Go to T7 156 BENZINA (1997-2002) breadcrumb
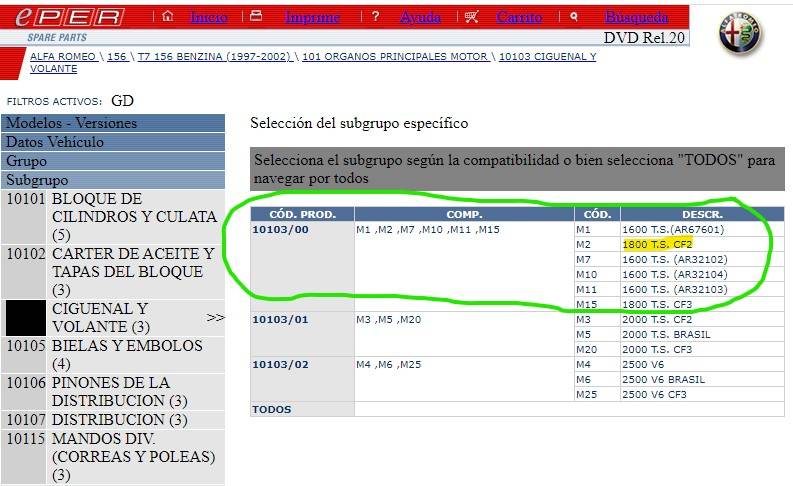Viewport: 793px width, 486px height. (x=214, y=57)
